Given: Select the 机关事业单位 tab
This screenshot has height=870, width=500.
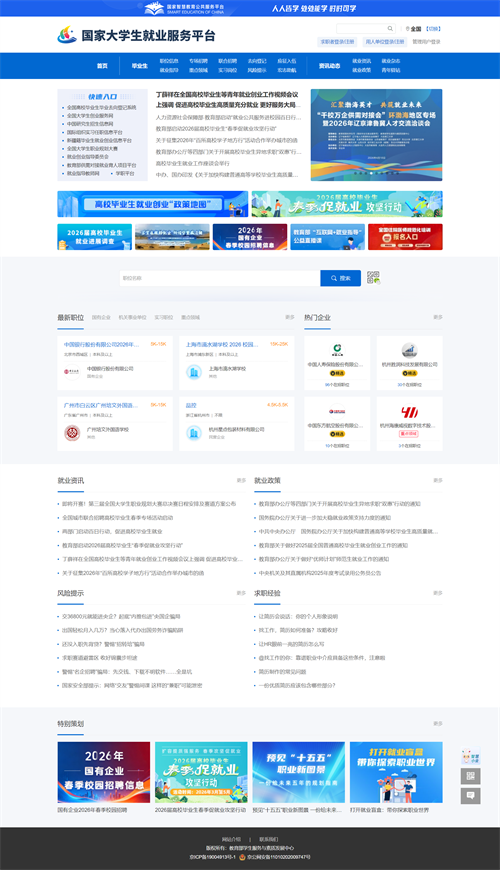Looking at the screenshot, I should point(132,317).
